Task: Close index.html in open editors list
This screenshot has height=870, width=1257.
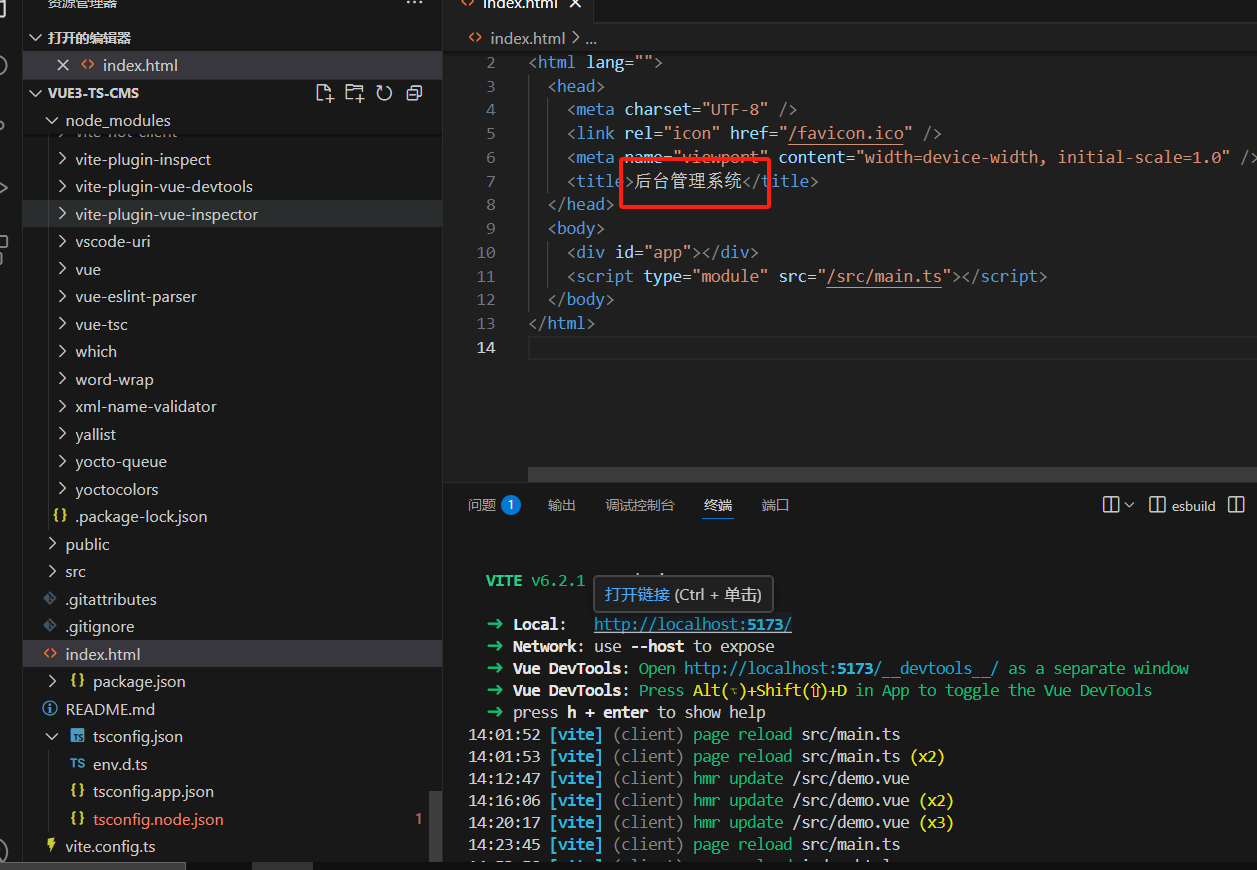Action: click(63, 65)
